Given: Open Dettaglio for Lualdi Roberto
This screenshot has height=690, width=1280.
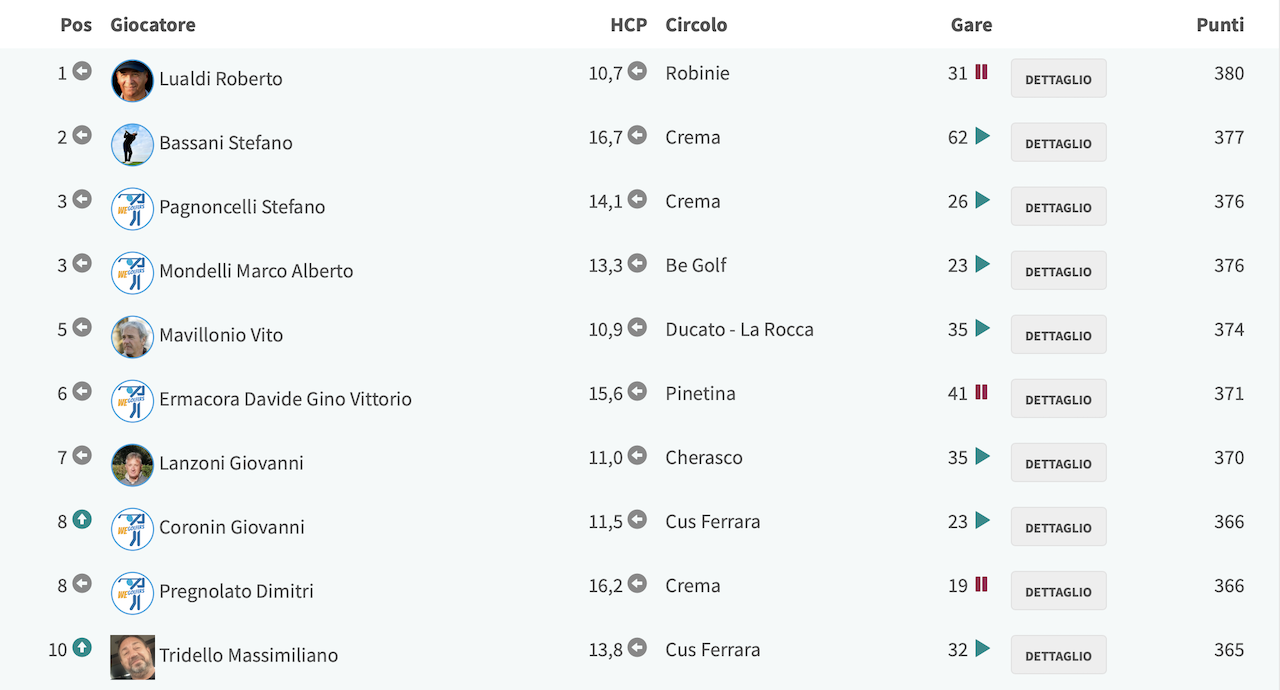Looking at the screenshot, I should [x=1058, y=79].
